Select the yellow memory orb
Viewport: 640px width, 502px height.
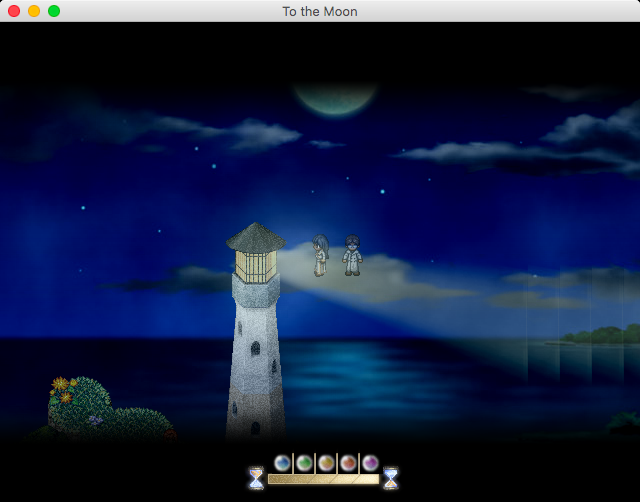[x=326, y=463]
